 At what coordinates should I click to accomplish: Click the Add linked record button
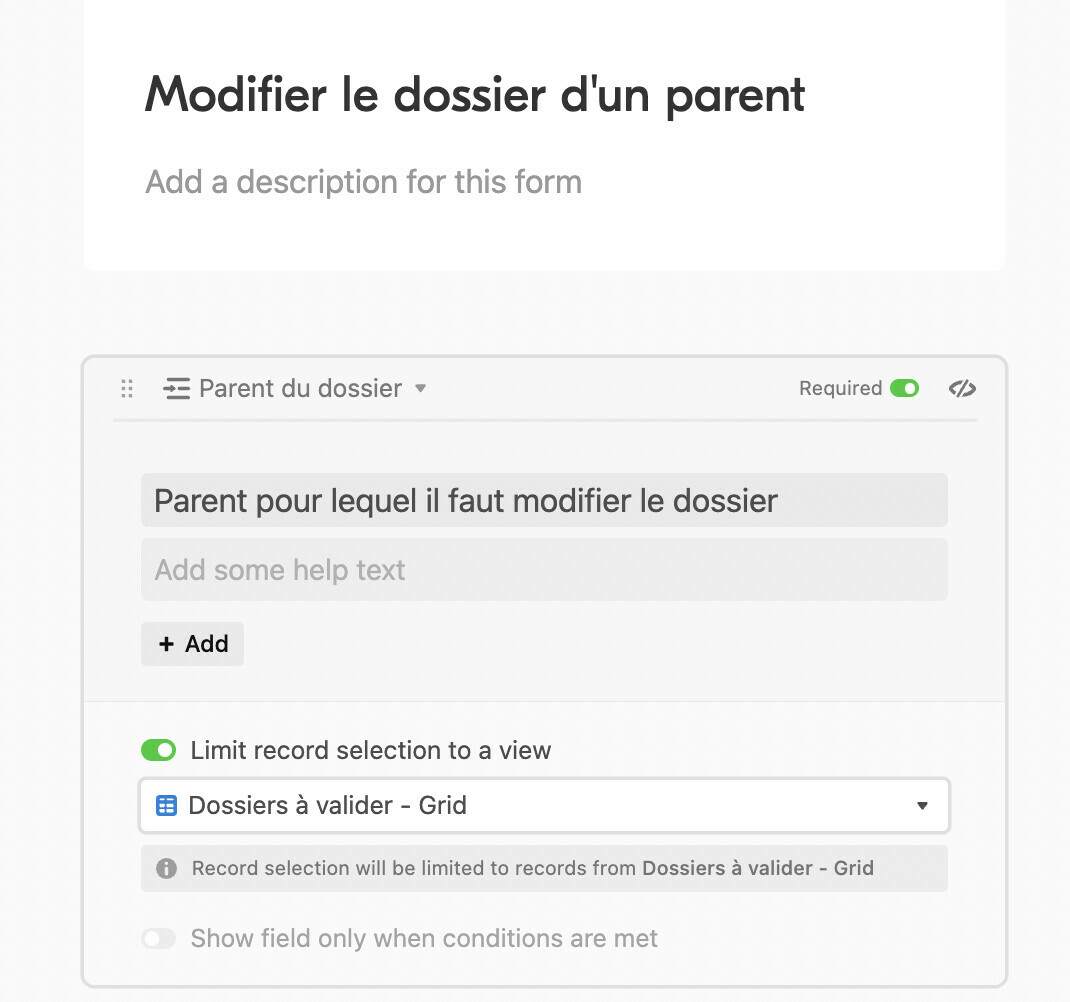[x=192, y=644]
